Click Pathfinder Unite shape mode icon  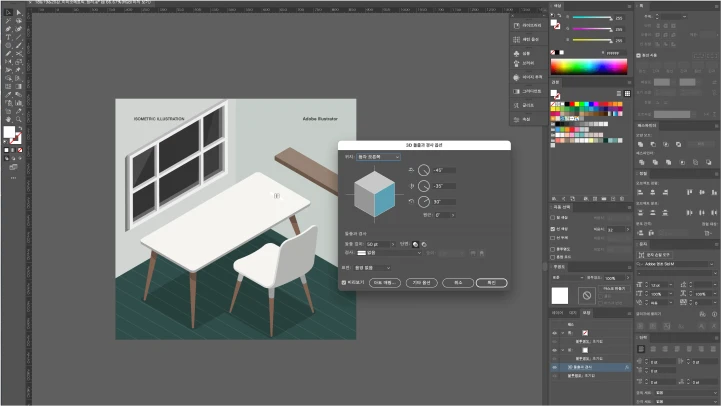[641, 144]
